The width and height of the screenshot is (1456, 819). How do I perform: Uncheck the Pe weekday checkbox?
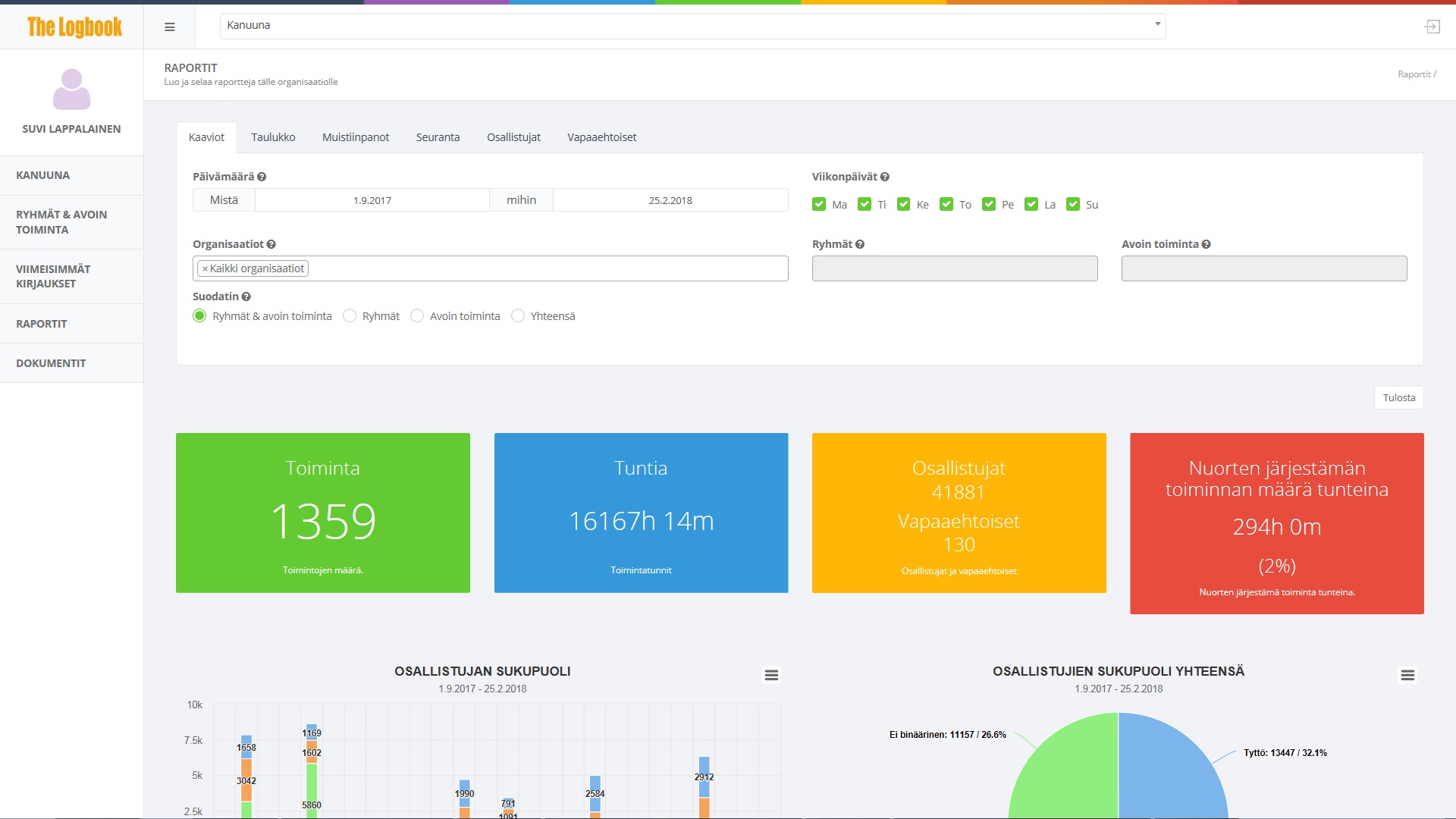[x=989, y=204]
